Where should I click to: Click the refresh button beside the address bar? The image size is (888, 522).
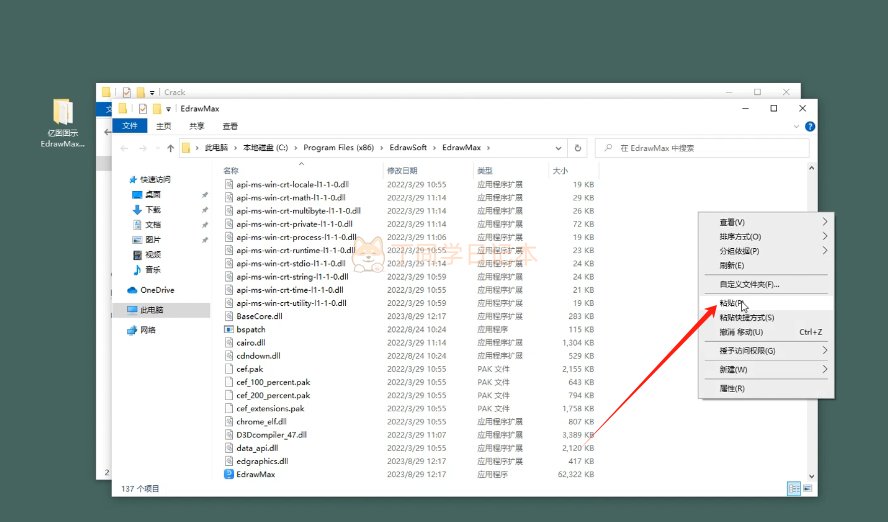[577, 148]
